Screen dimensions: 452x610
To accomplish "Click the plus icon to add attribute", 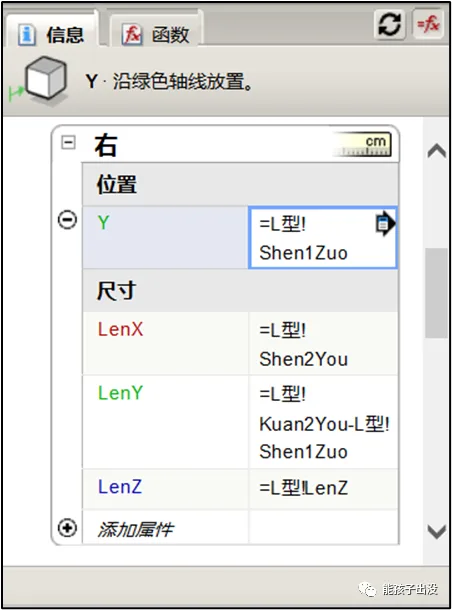I will point(67,528).
